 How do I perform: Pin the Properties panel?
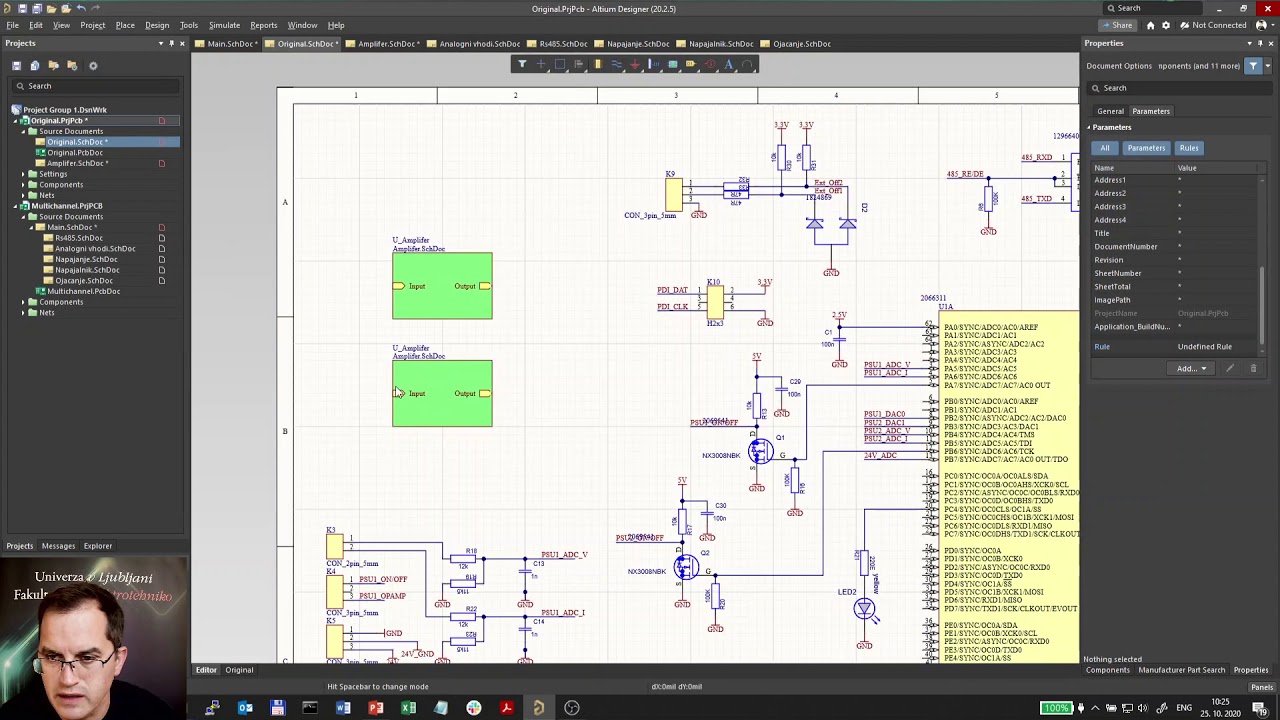[1260, 43]
